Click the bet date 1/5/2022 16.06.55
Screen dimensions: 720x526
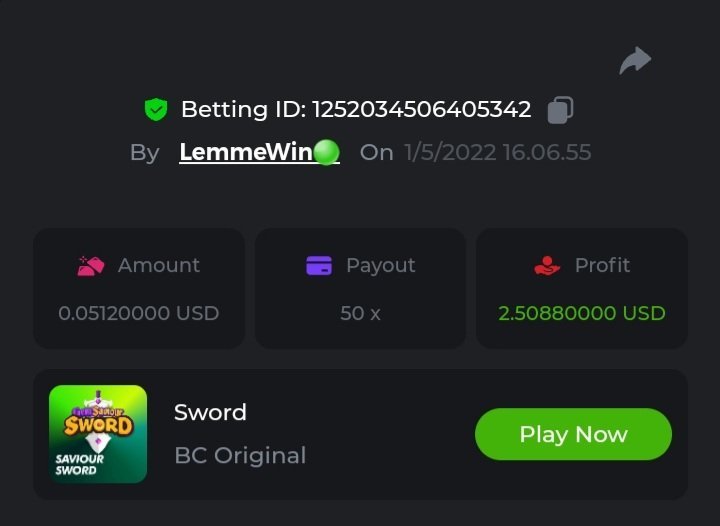(498, 152)
